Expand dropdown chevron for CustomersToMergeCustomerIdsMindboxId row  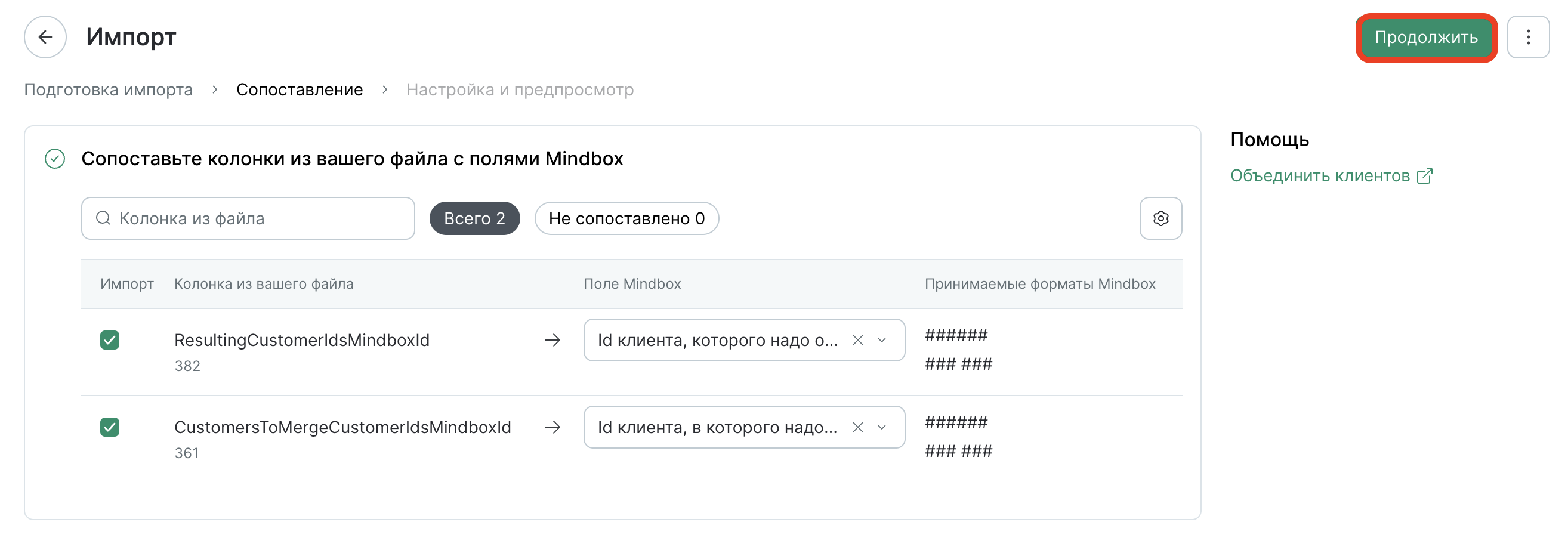click(x=881, y=427)
